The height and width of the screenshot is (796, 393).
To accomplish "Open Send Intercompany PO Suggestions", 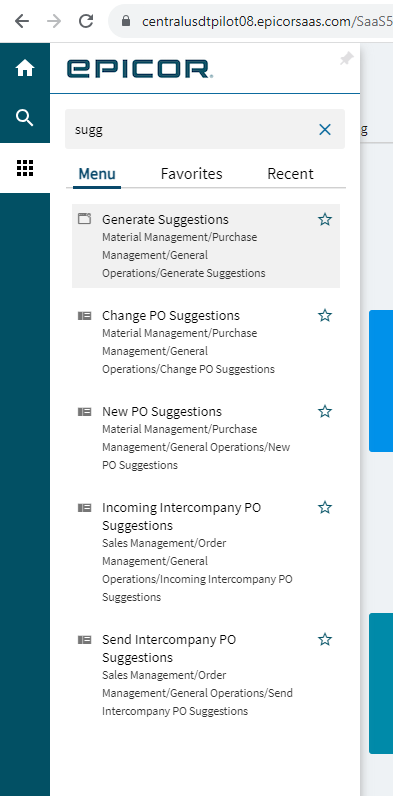I will point(206,675).
